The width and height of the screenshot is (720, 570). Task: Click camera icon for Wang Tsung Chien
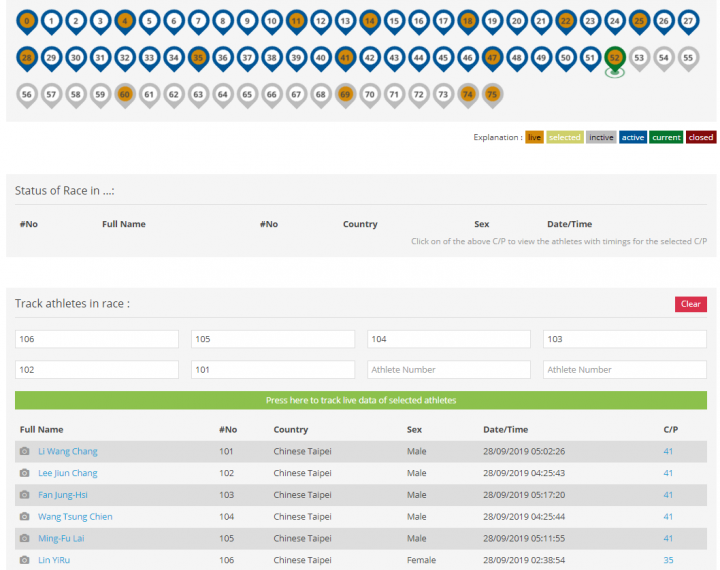24,517
